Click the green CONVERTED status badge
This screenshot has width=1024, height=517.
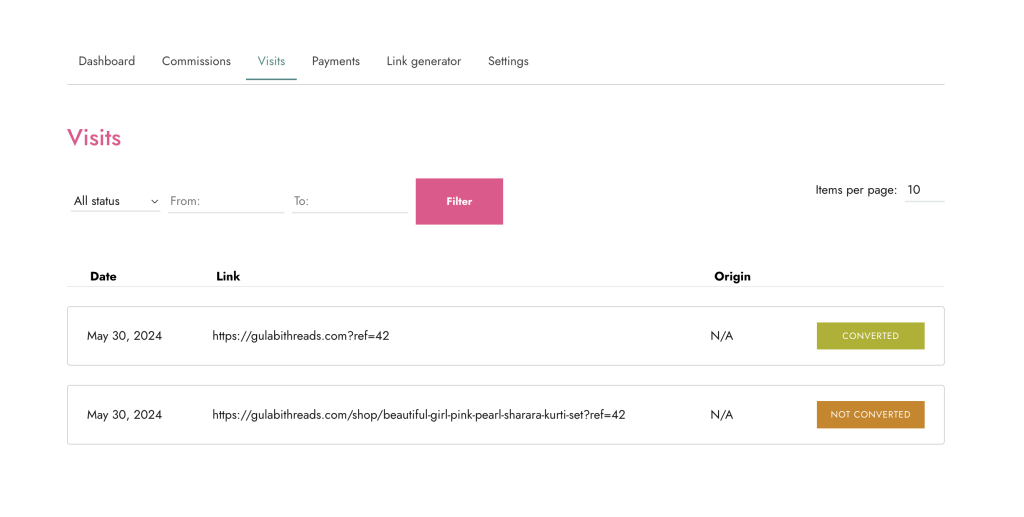coord(870,336)
